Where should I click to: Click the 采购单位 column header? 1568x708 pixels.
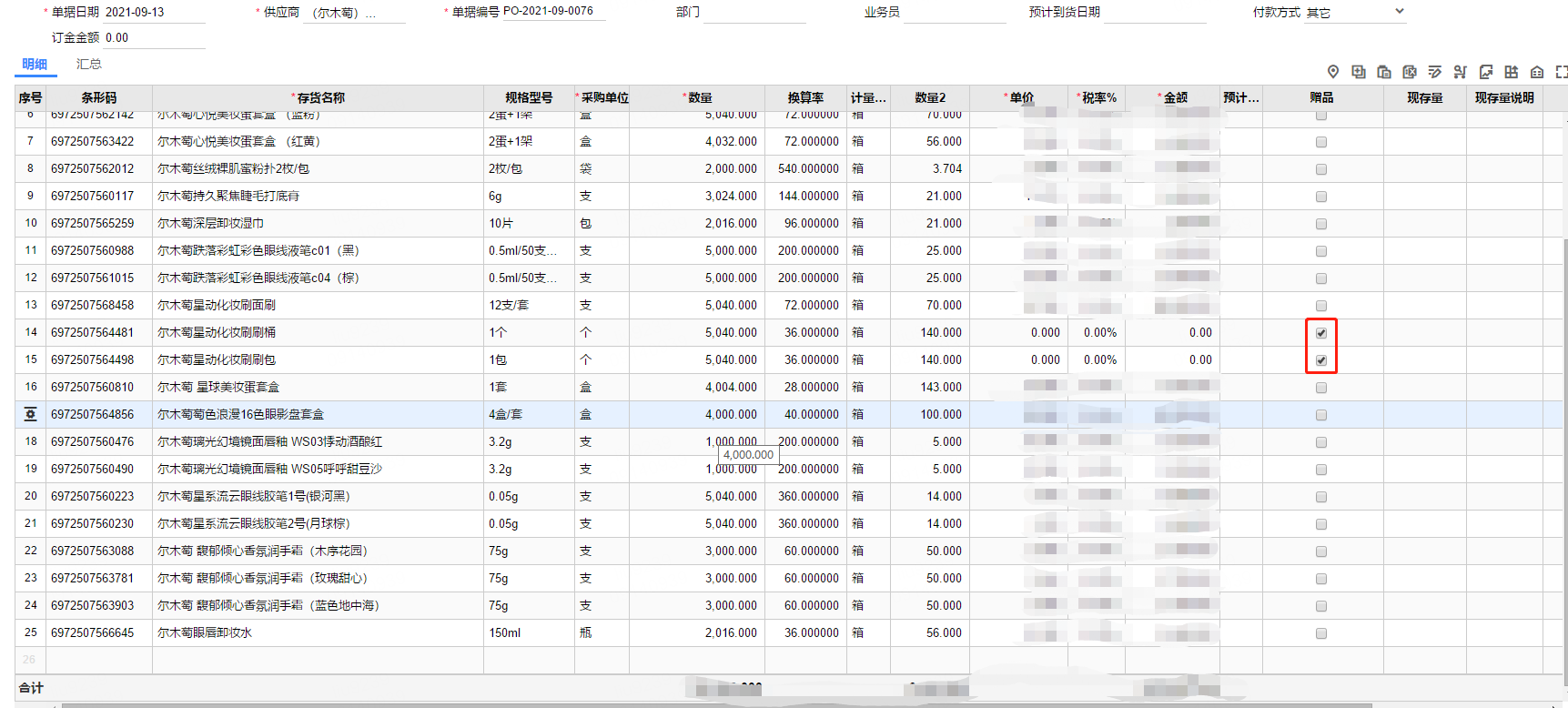(602, 97)
